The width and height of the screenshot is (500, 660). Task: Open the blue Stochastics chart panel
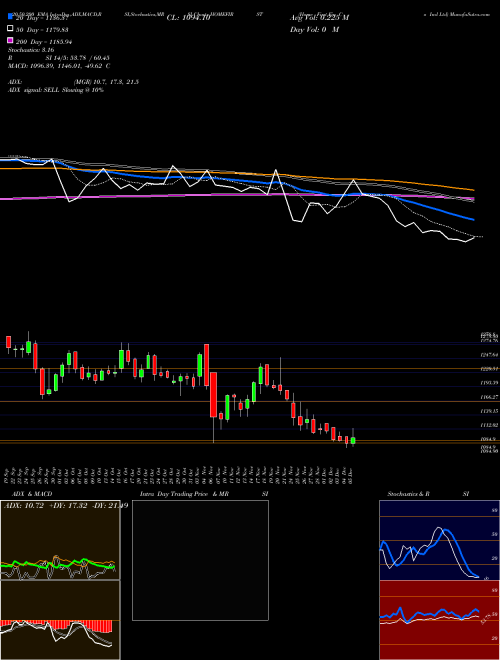pos(439,540)
